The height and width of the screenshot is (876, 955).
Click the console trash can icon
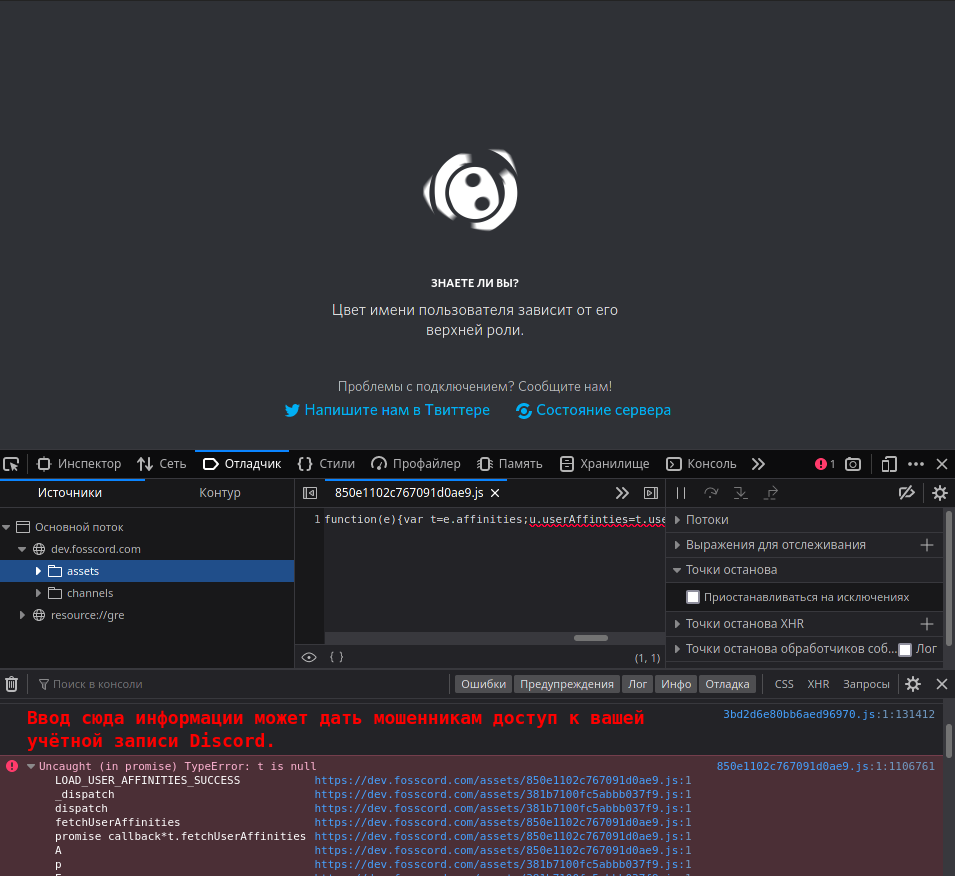coord(11,684)
